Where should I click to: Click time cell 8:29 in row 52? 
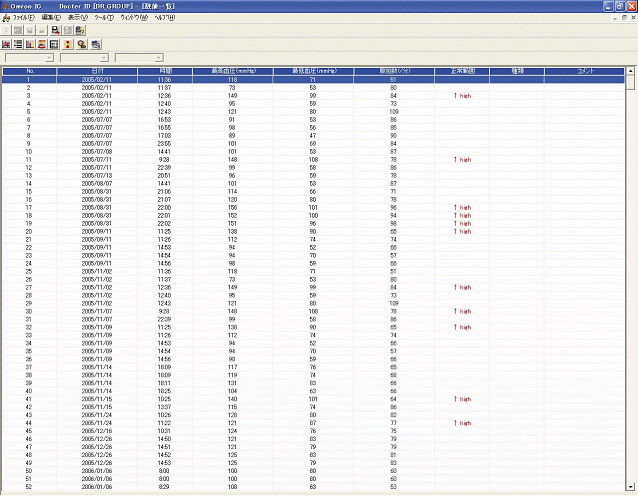[164, 487]
